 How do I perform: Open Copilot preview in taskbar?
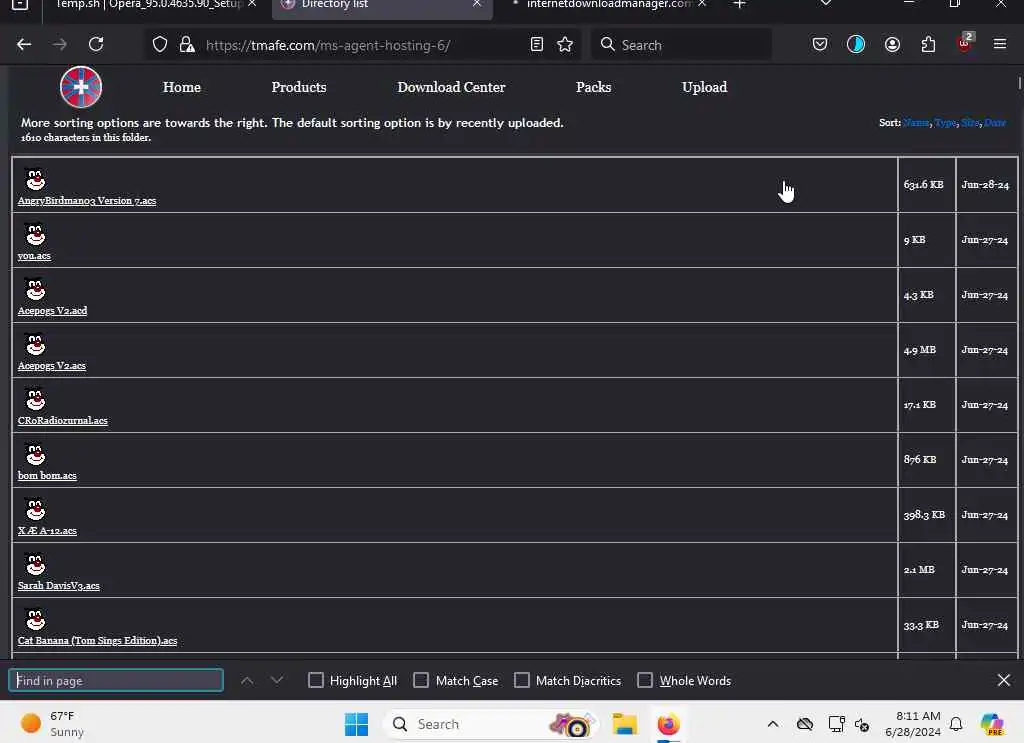[992, 724]
